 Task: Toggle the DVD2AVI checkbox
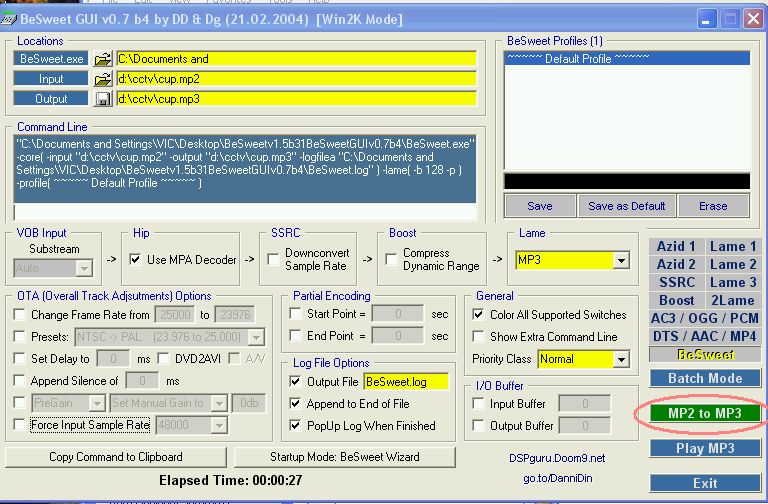pyautogui.click(x=164, y=359)
